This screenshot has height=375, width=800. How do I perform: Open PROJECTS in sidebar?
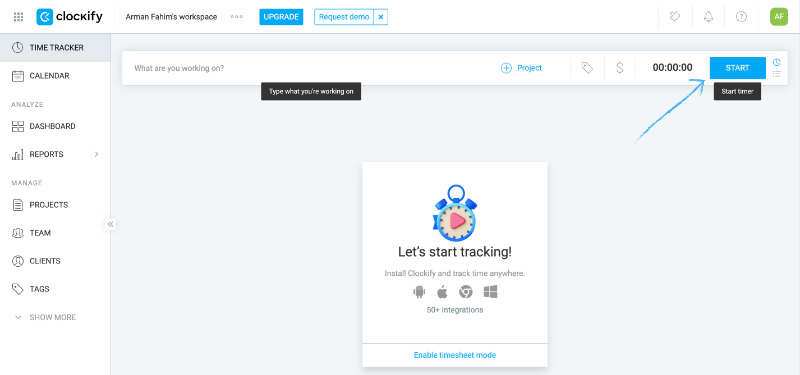[55, 205]
